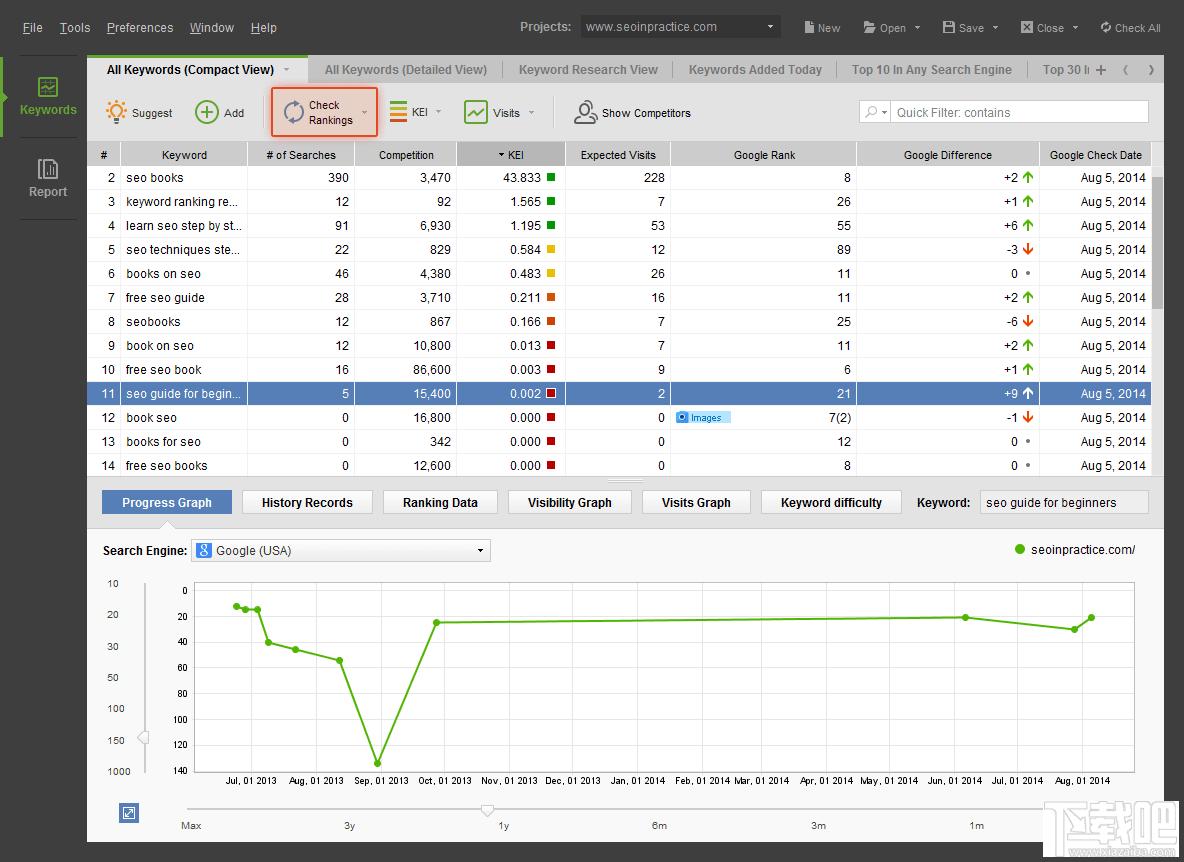This screenshot has width=1184, height=862.
Task: Switch to Top 10 In Any Search Engine tab
Action: pyautogui.click(x=932, y=69)
